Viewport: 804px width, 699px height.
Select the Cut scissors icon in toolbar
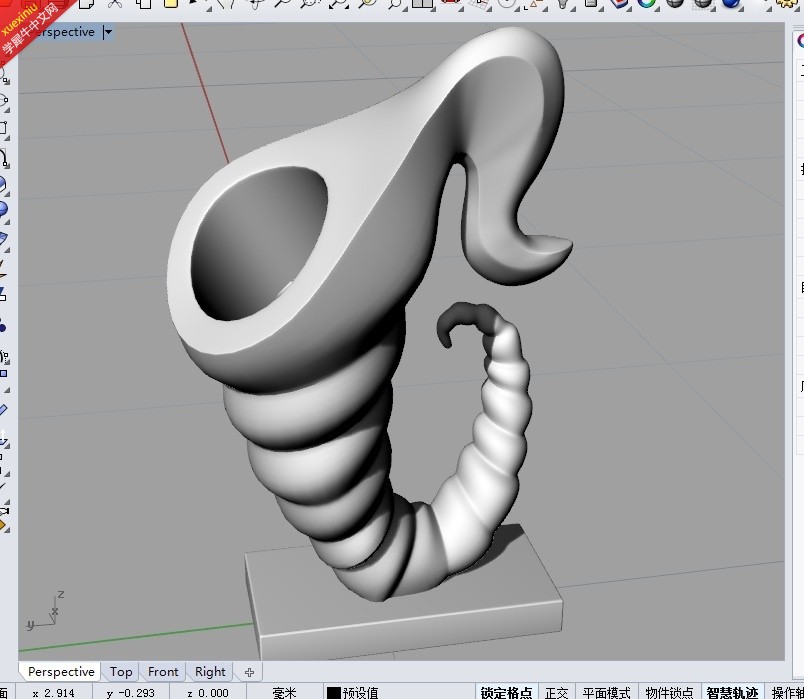coord(114,4)
